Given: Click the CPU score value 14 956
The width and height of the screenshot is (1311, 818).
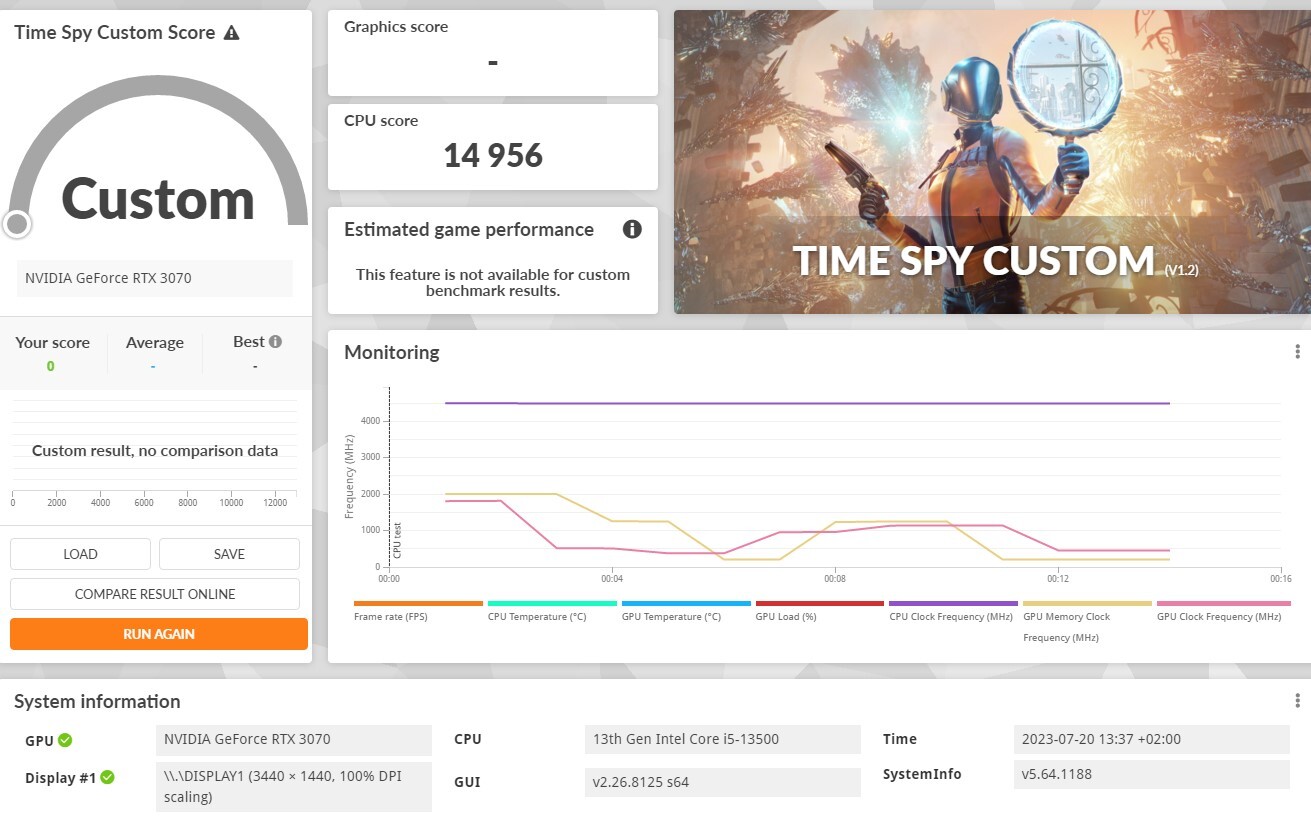Looking at the screenshot, I should point(493,155).
